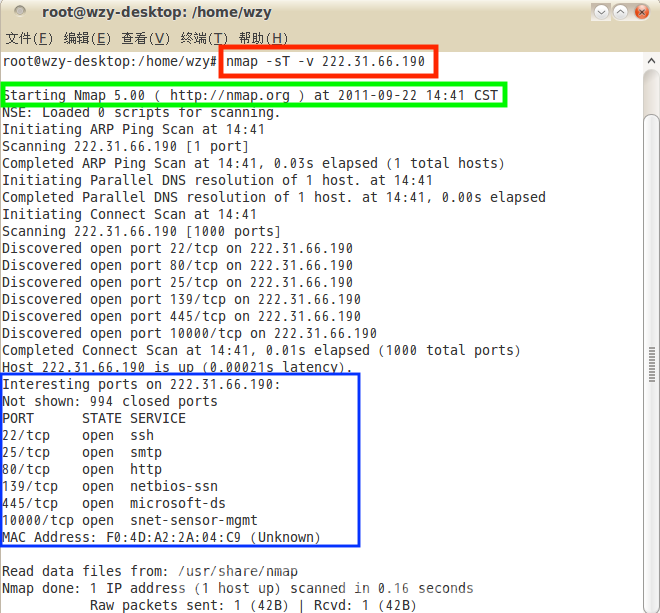The image size is (660, 613).
Task: Minimize the terminal window
Action: click(601, 12)
